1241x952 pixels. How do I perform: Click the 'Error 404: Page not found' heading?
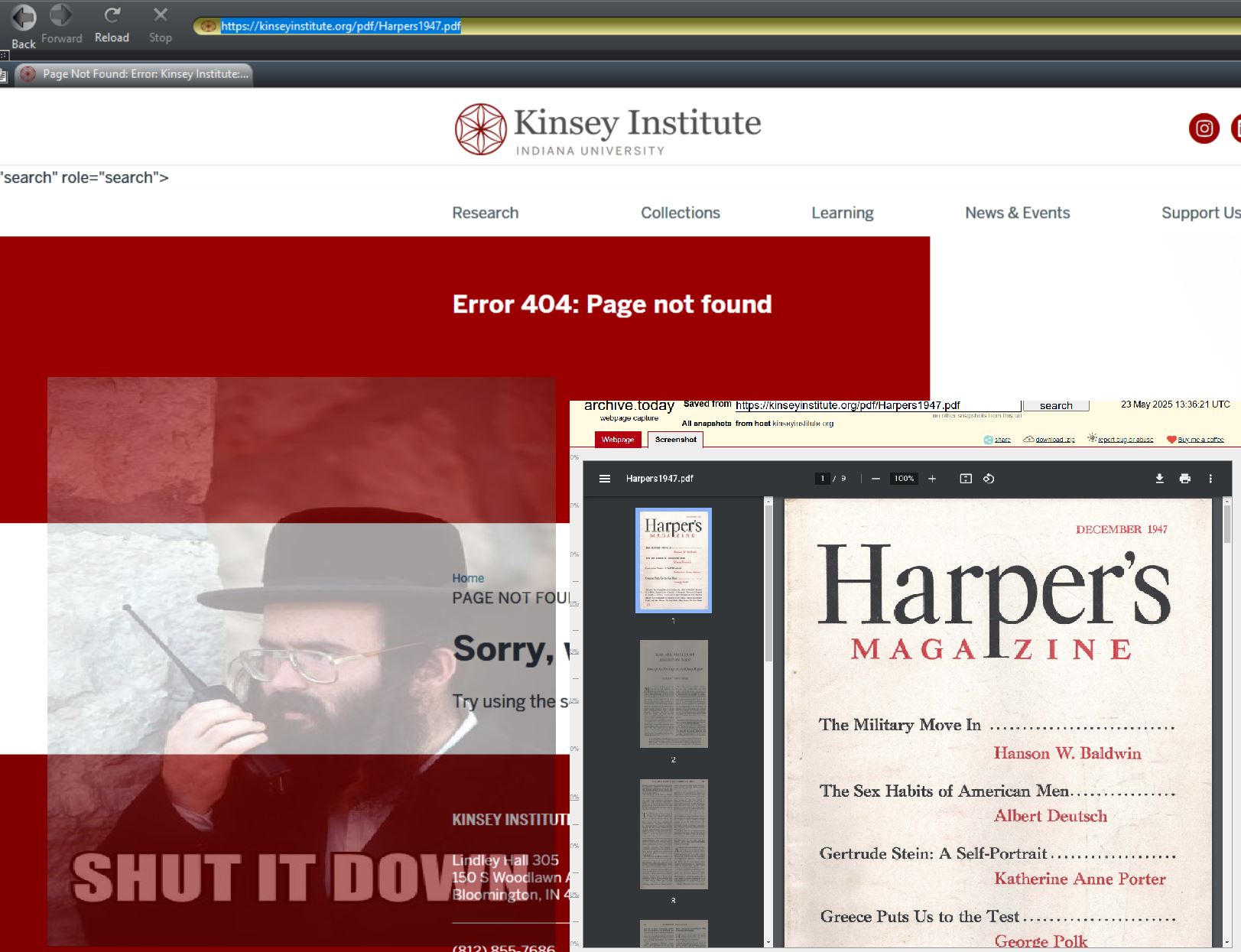(612, 304)
